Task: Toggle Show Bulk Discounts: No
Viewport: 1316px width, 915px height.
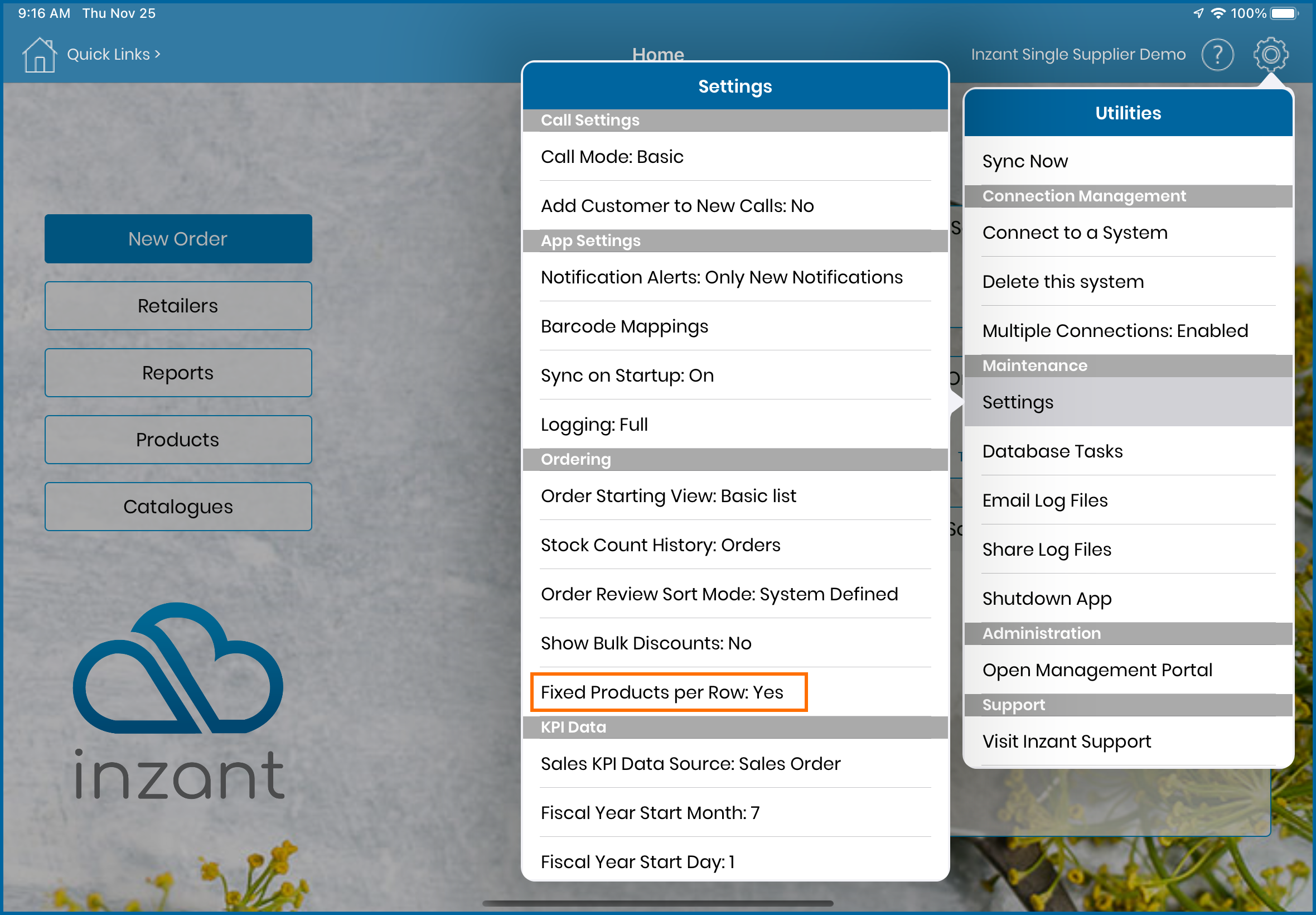Action: coord(735,643)
